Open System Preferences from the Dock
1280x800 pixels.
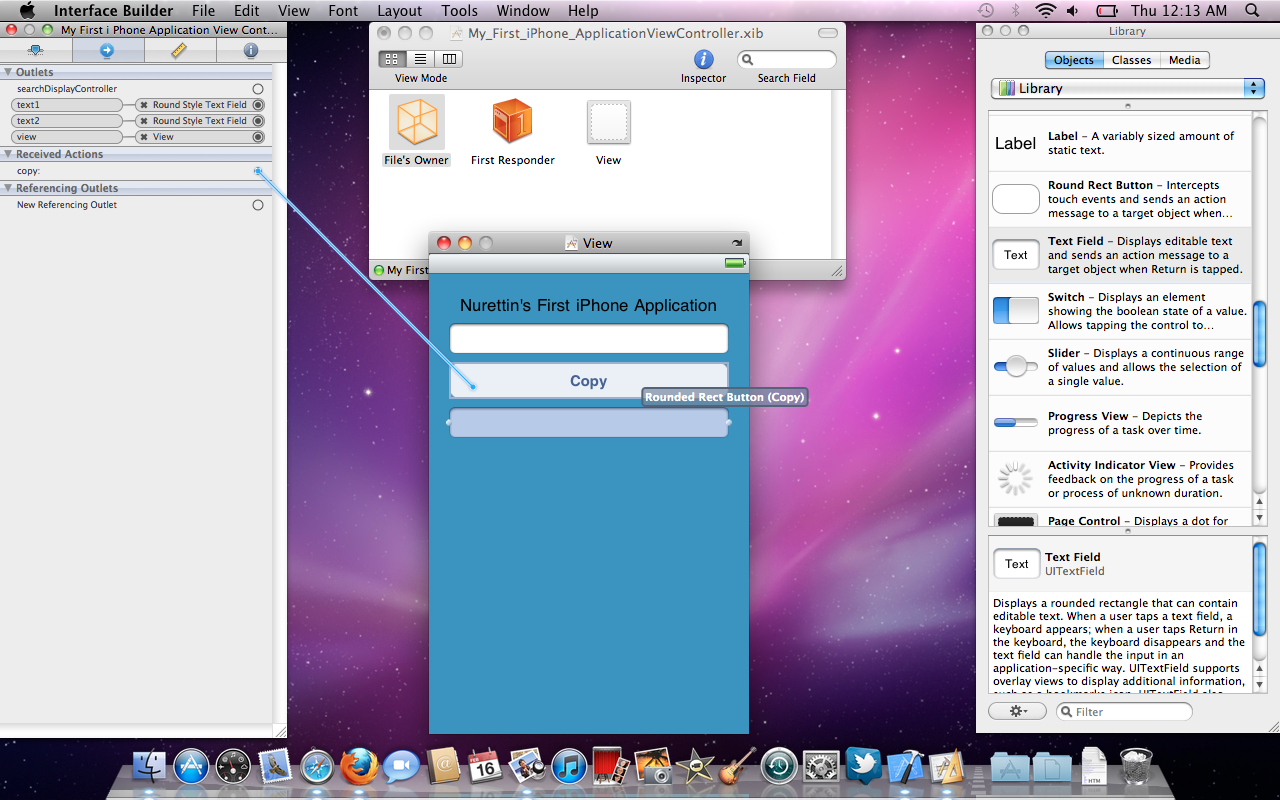(821, 767)
